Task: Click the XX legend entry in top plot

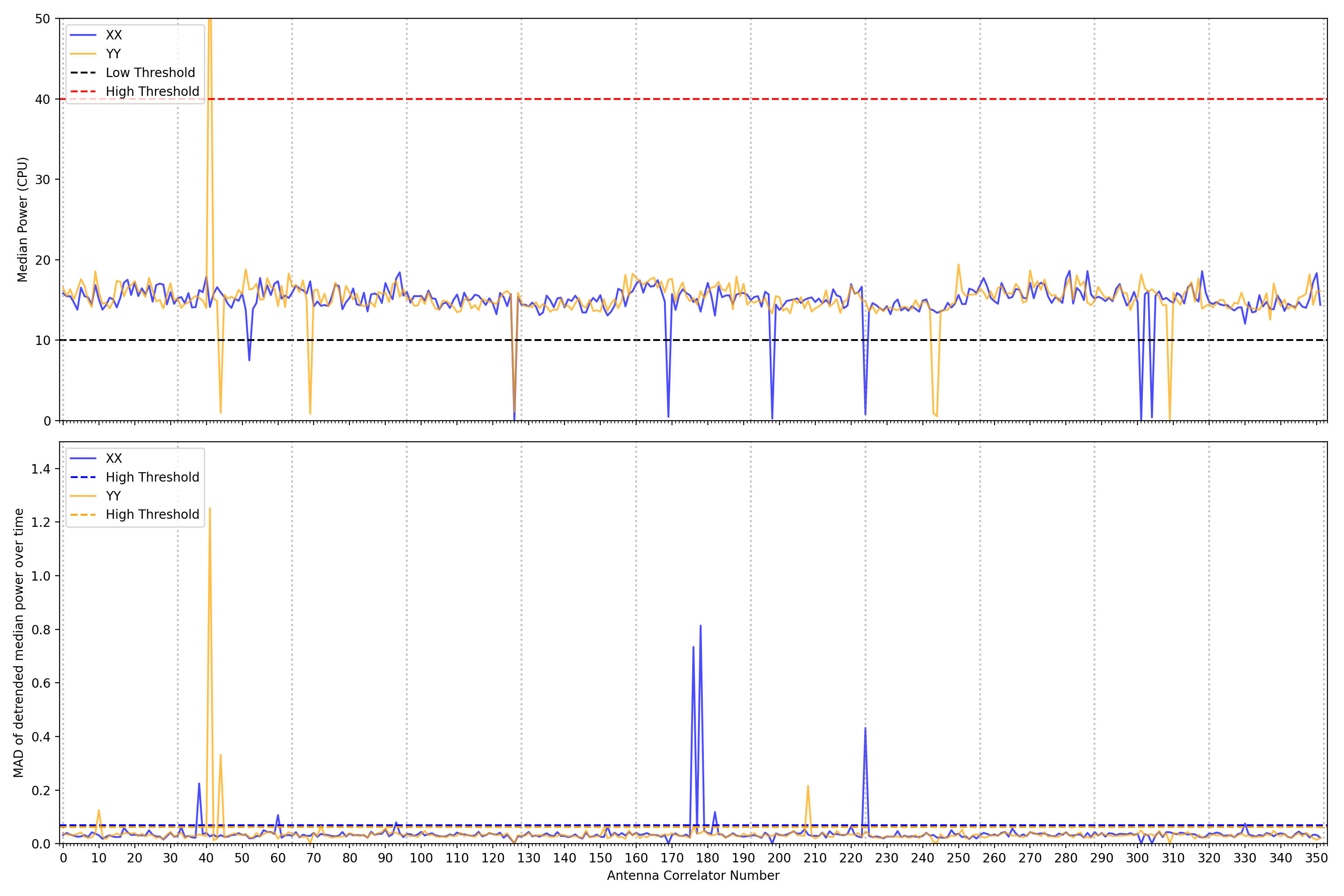Action: point(113,35)
